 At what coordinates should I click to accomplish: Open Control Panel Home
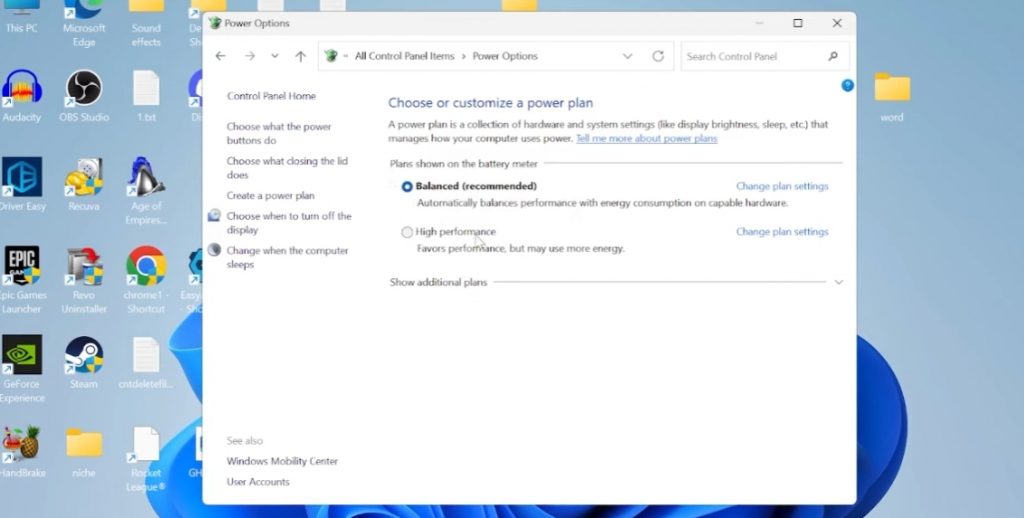(x=271, y=96)
